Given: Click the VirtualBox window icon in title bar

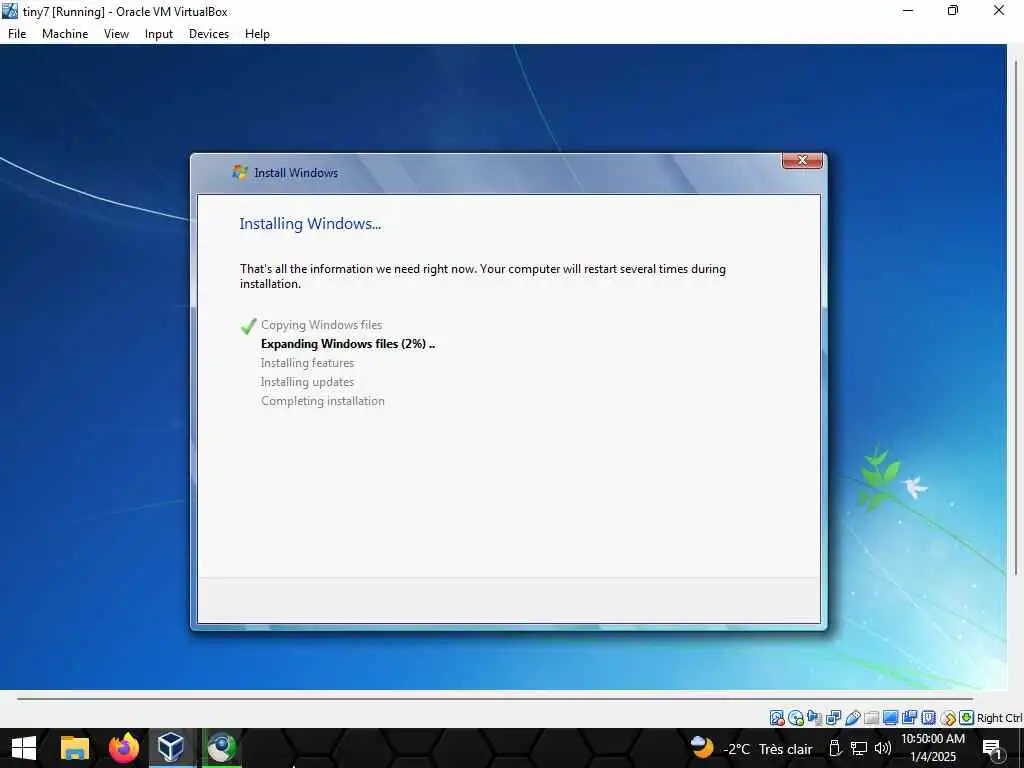Looking at the screenshot, I should 10,11.
